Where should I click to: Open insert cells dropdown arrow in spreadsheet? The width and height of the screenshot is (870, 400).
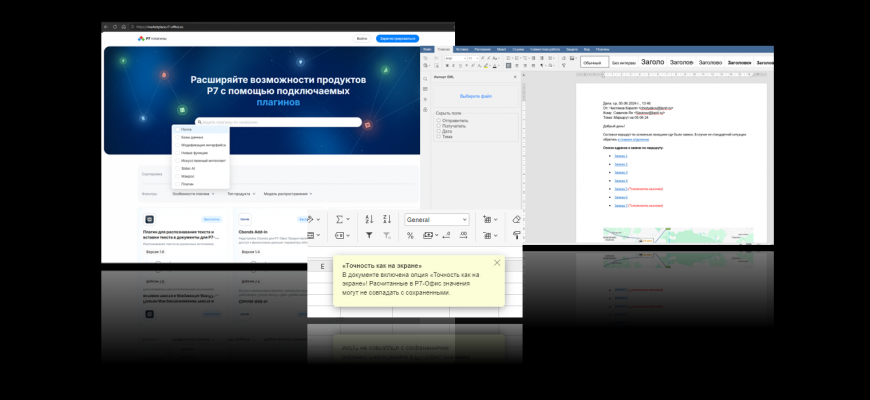click(495, 220)
